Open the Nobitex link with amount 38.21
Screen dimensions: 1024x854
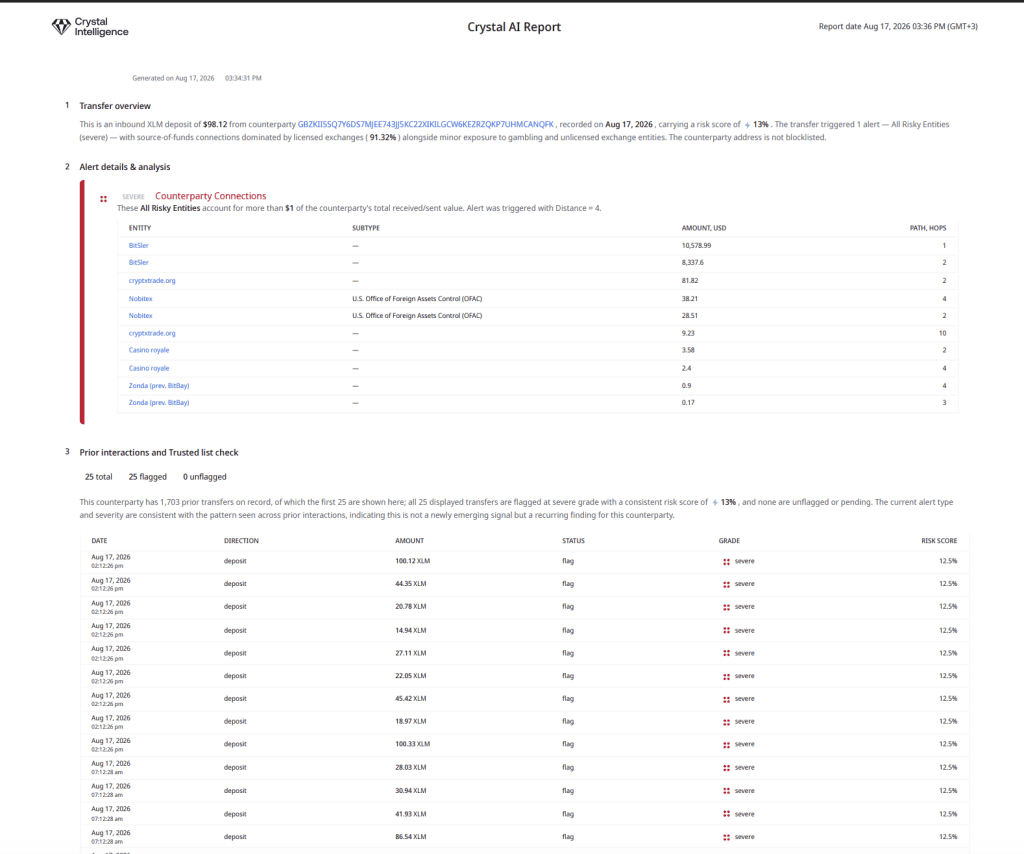[x=140, y=298]
